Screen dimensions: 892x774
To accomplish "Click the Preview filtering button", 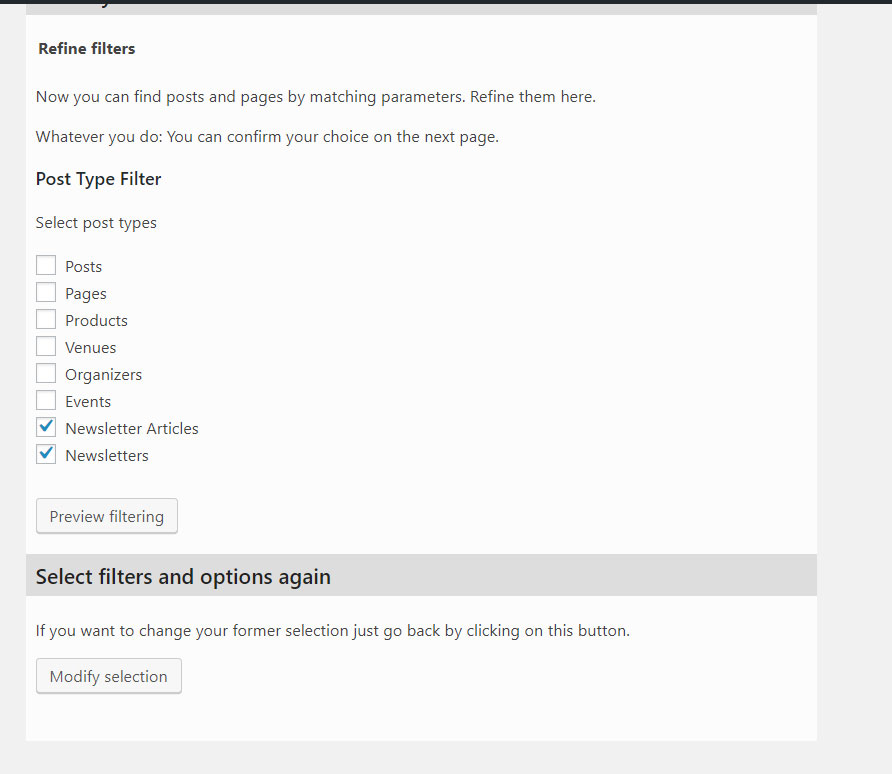I will (x=107, y=516).
